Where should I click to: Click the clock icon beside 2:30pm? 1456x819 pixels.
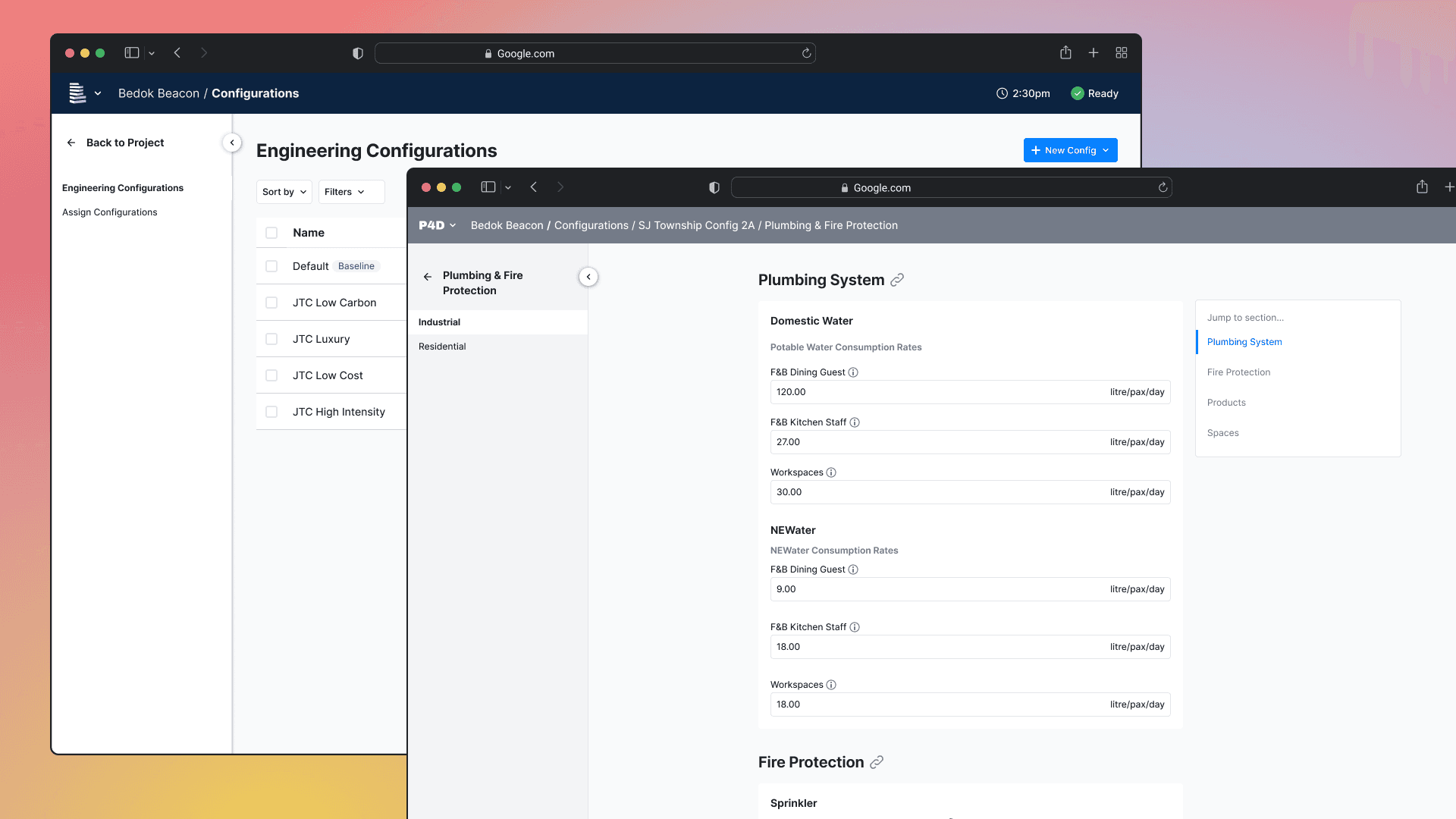[x=1002, y=93]
